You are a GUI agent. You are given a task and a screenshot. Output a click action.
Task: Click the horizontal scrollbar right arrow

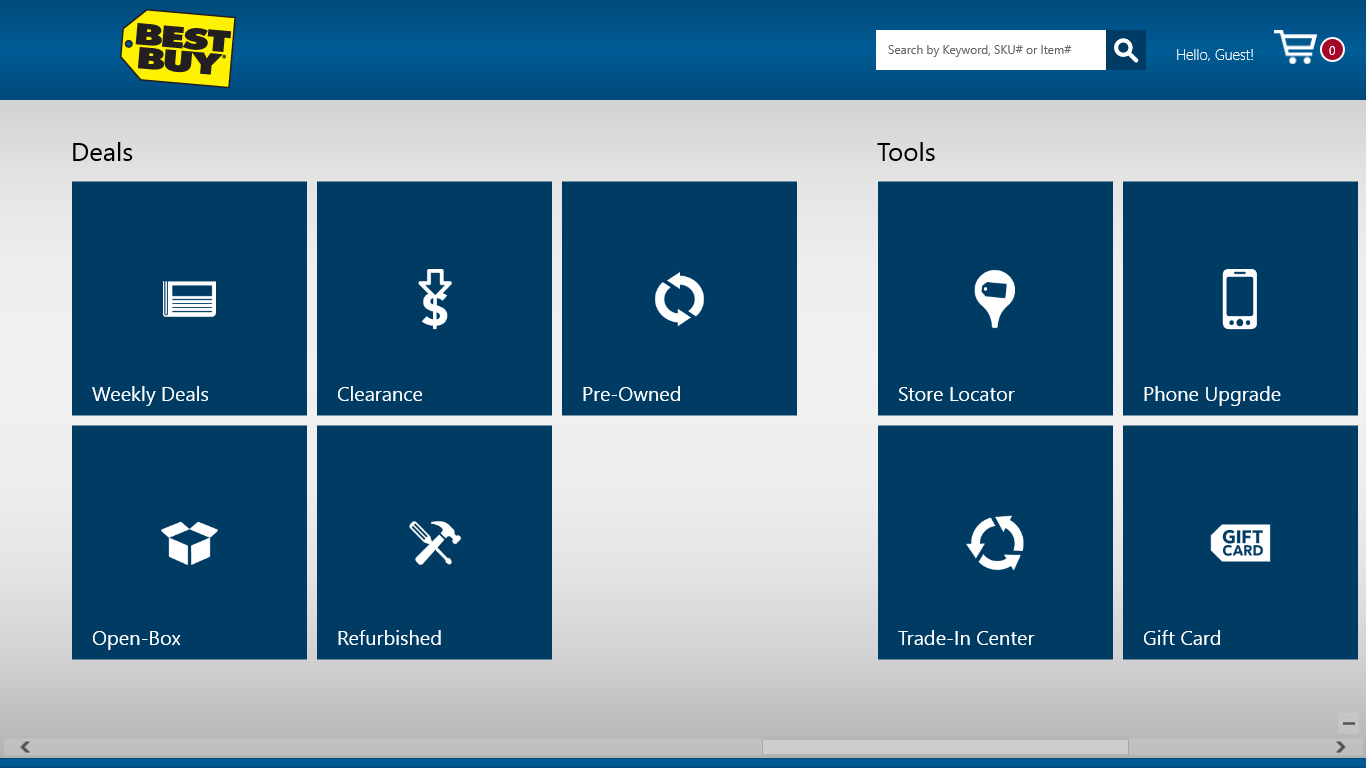(1341, 747)
